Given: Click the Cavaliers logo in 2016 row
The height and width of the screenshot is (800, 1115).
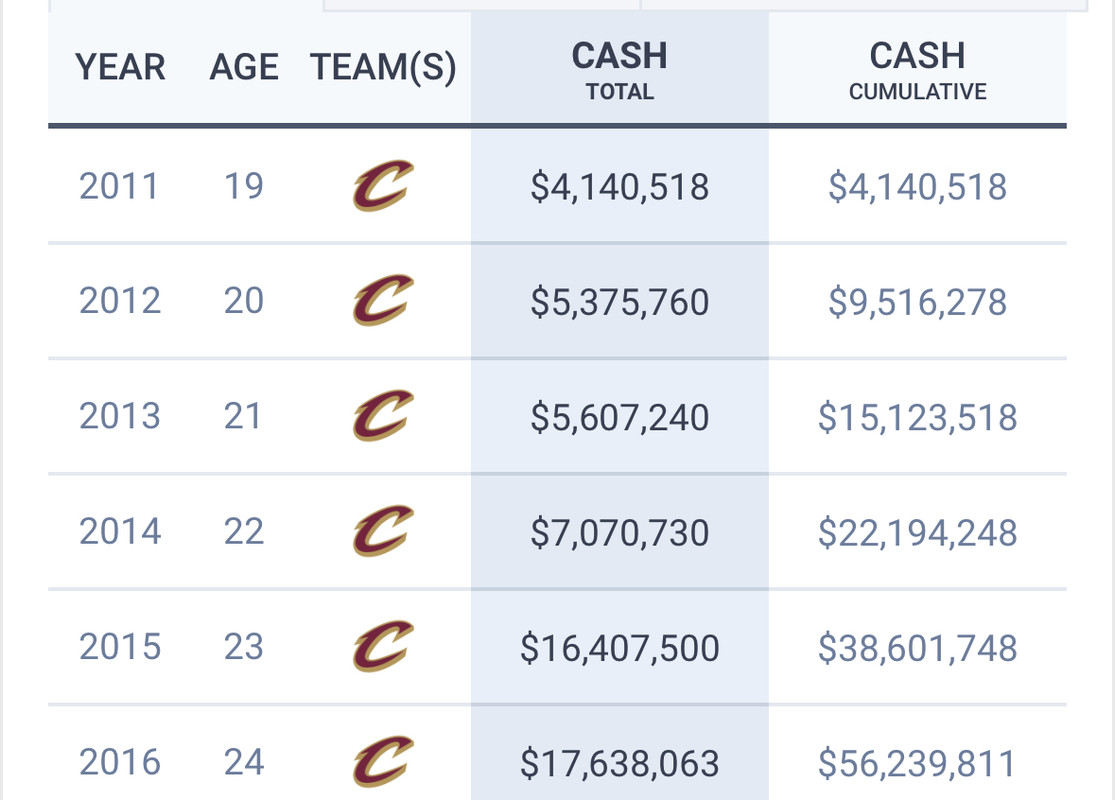Looking at the screenshot, I should tap(383, 762).
